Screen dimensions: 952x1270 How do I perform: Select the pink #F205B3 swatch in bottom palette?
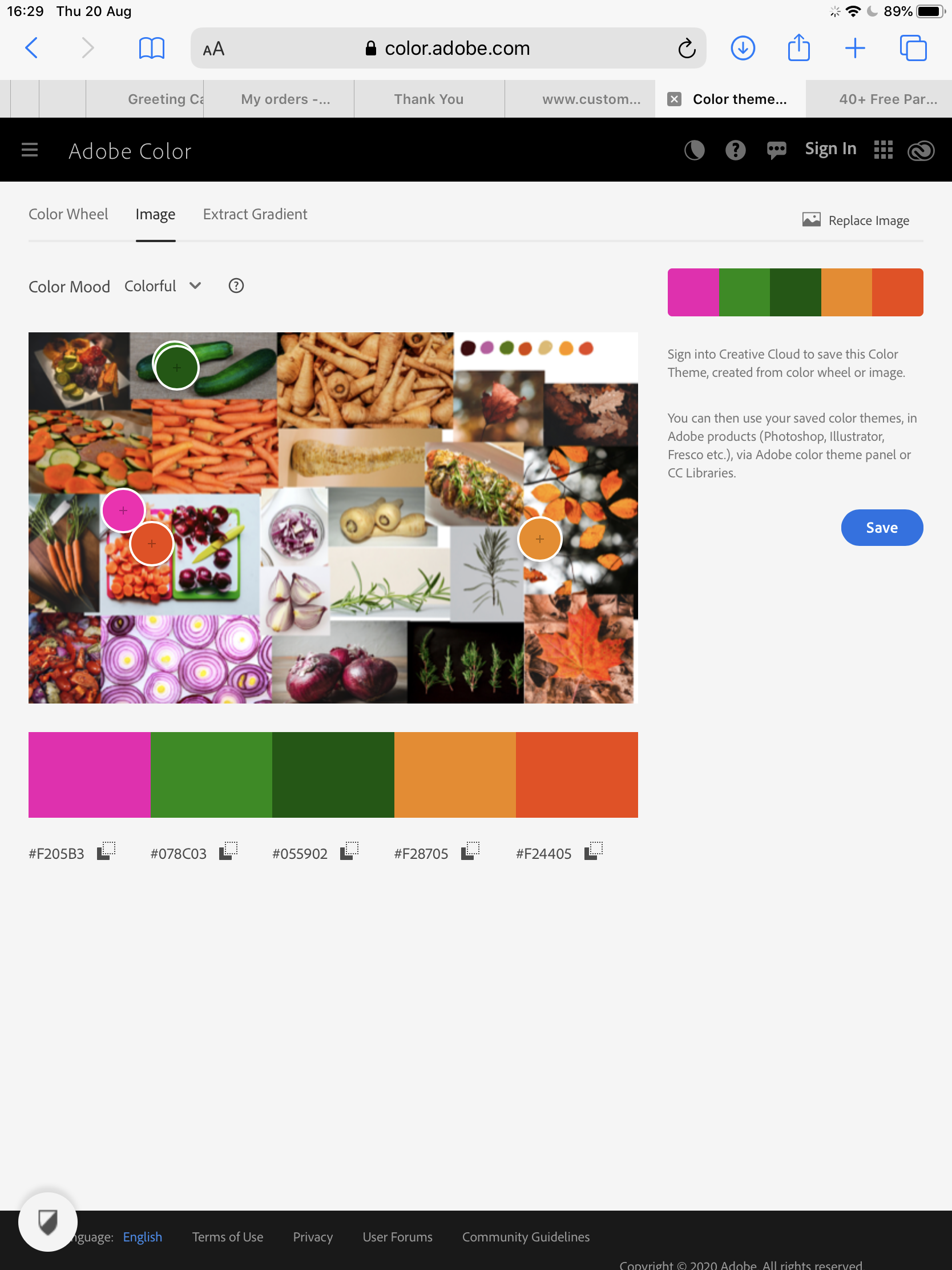pos(90,774)
